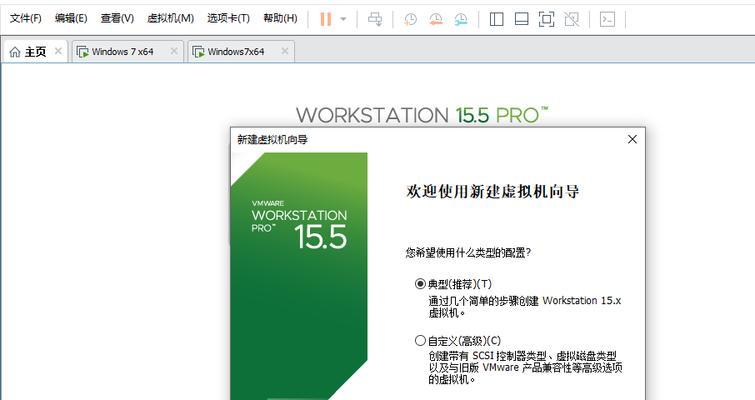Open the 帮助(H) menu
This screenshot has height=400, width=755.
[x=280, y=18]
